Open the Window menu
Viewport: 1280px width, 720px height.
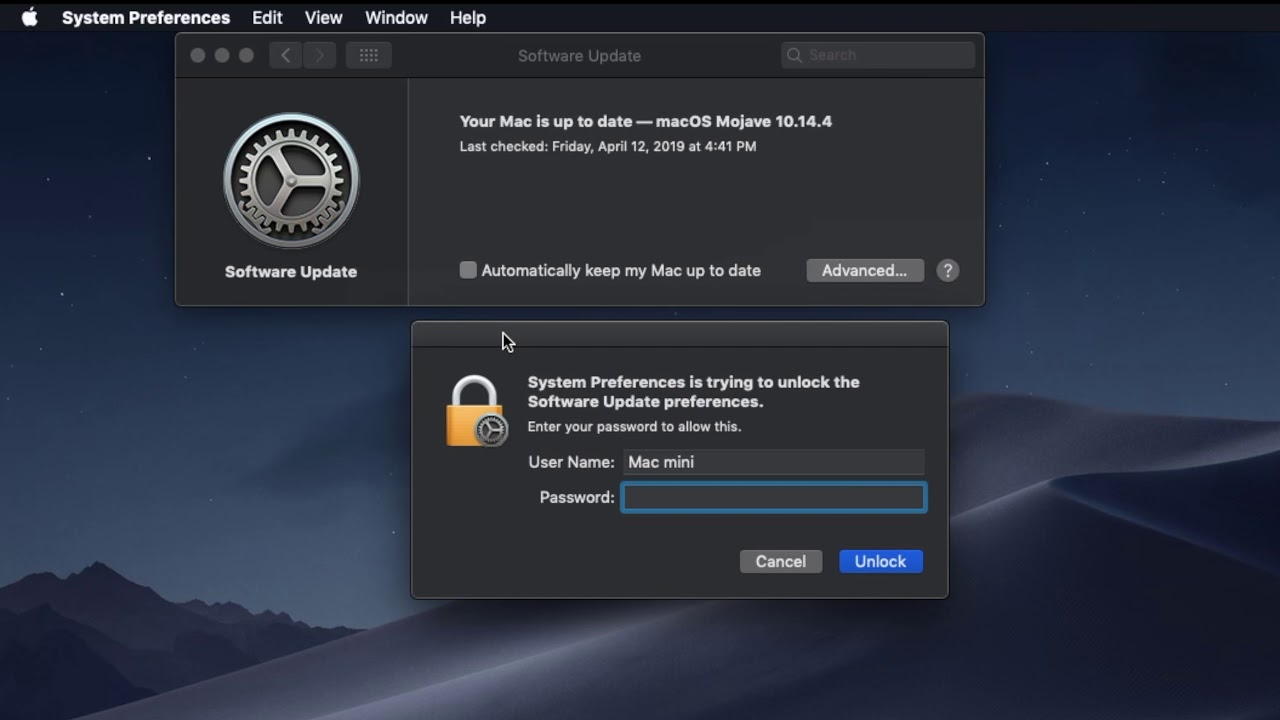[396, 17]
